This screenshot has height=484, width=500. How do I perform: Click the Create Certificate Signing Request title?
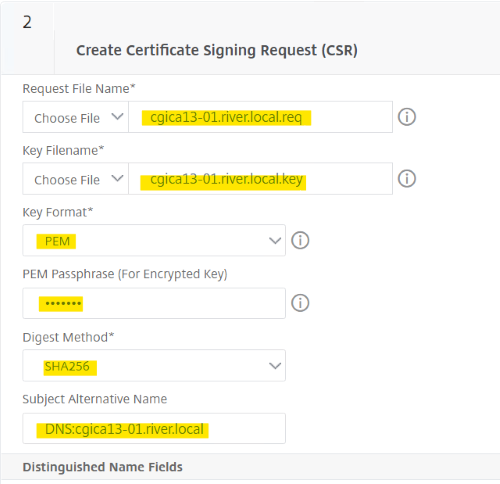point(217,51)
